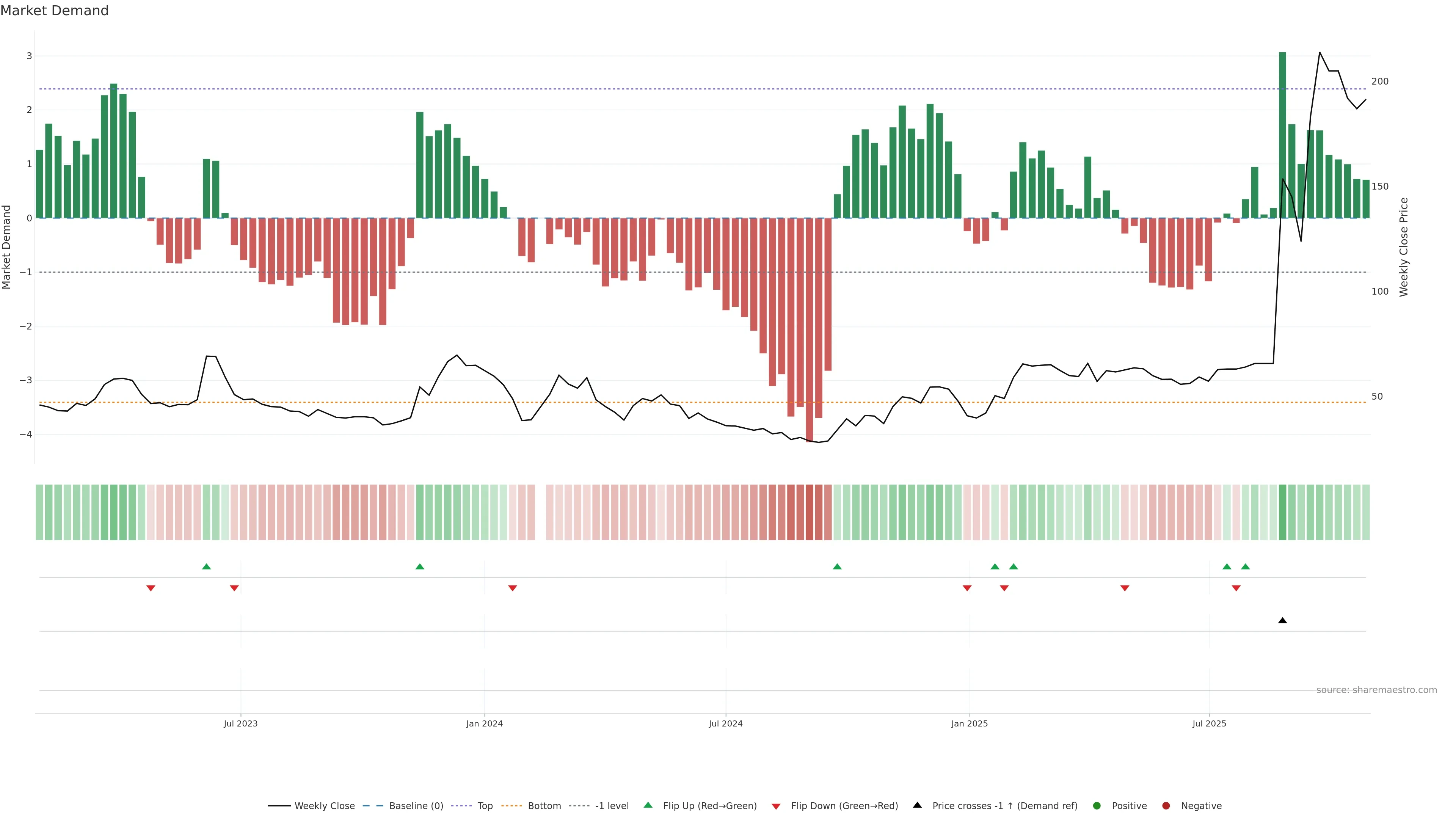Click Flip Up green triangle legend icon
The height and width of the screenshot is (819, 1456).
(648, 805)
